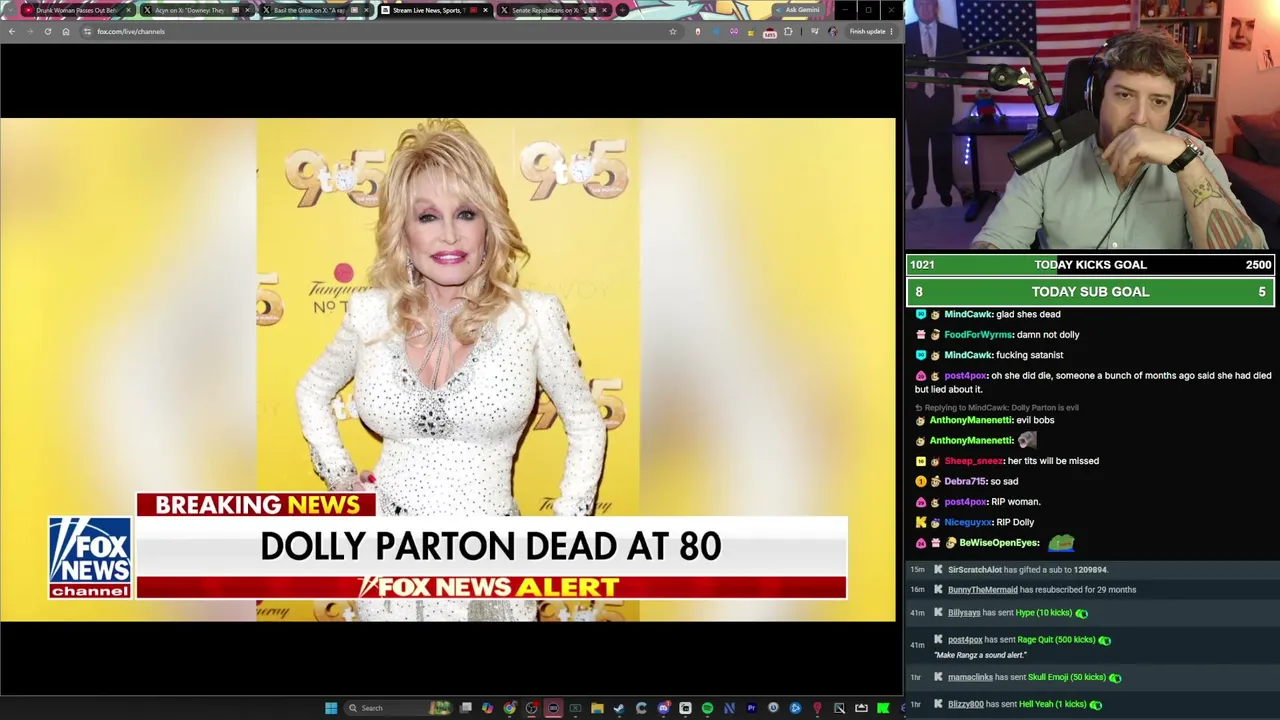Open the Chrome profile avatar
Viewport: 1280px width, 720px height.
pos(832,31)
